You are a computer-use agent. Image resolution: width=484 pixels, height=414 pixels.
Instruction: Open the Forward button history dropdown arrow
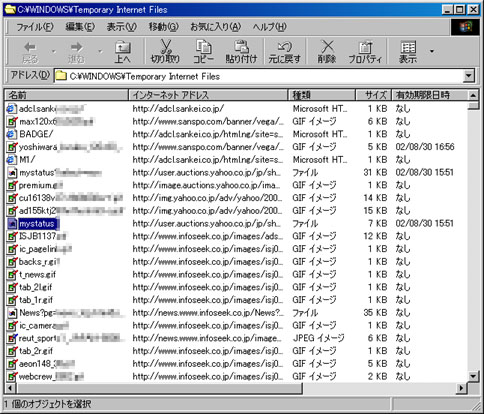tap(100, 51)
